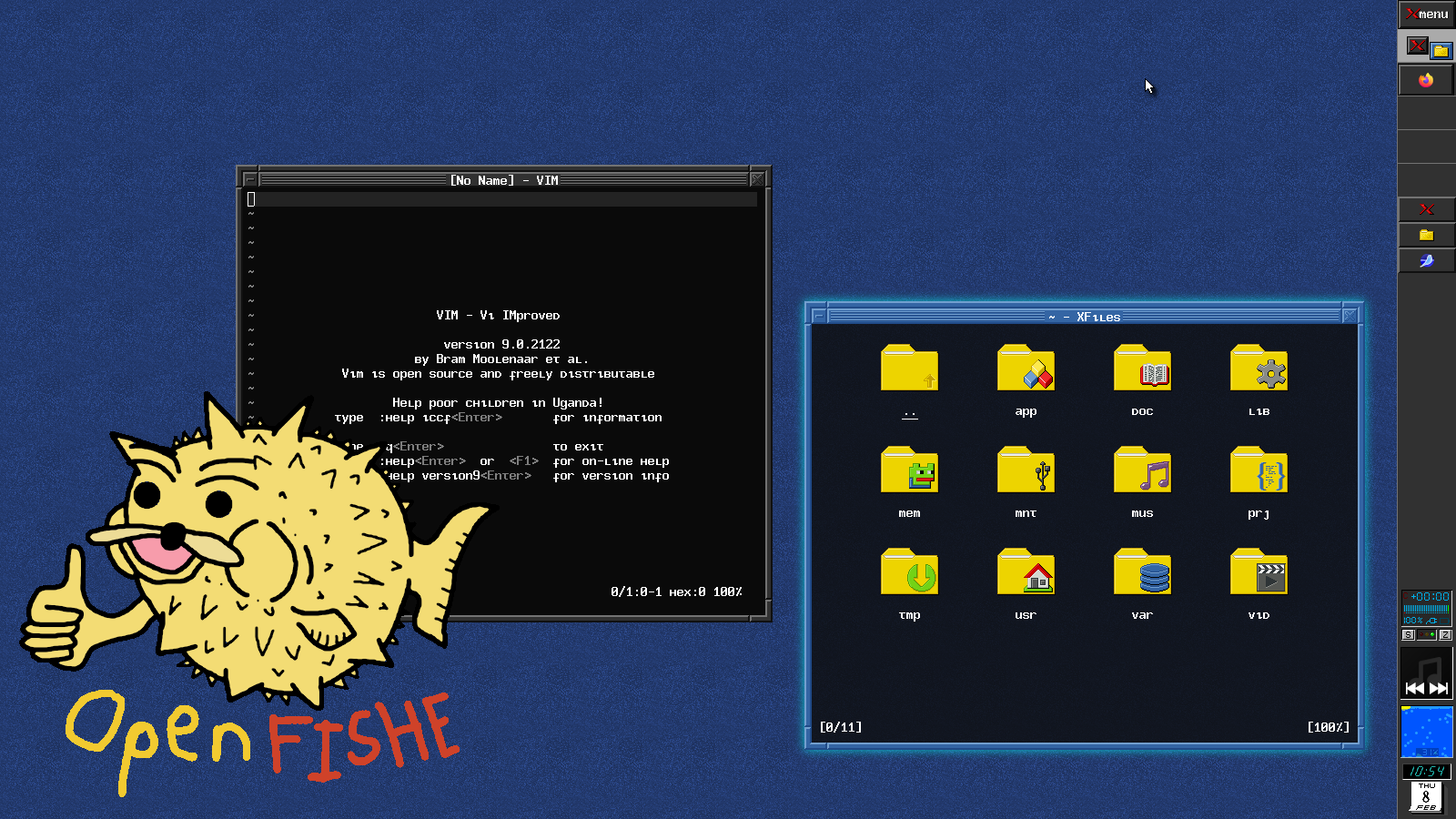The height and width of the screenshot is (819, 1456).
Task: Skip to next track in music dockapp
Action: 1439,688
